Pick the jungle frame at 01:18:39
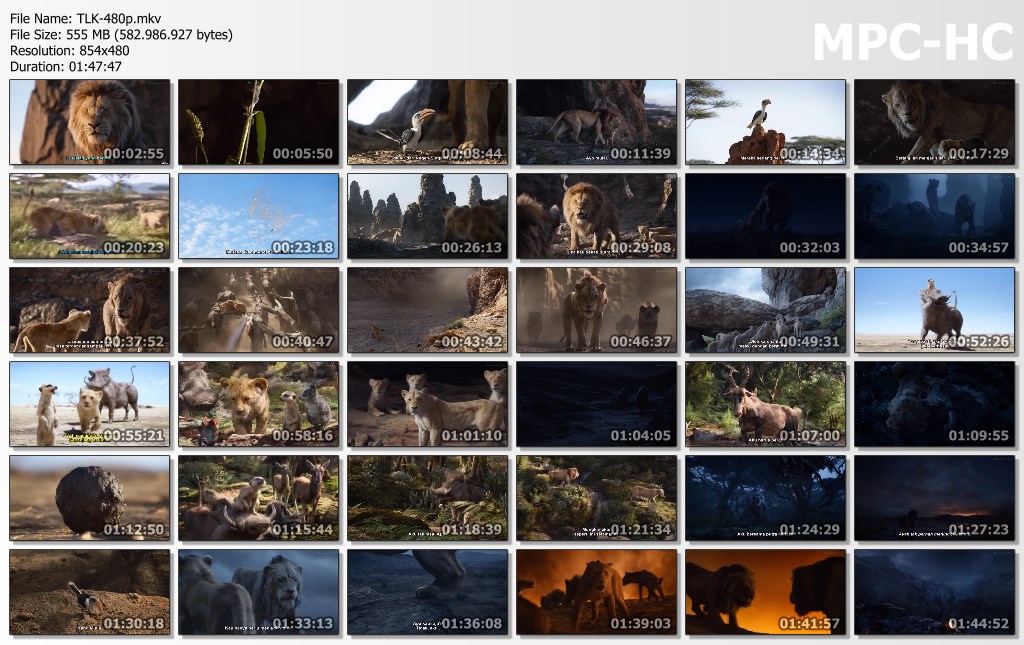Screen dimensions: 1024x645 coord(428,498)
